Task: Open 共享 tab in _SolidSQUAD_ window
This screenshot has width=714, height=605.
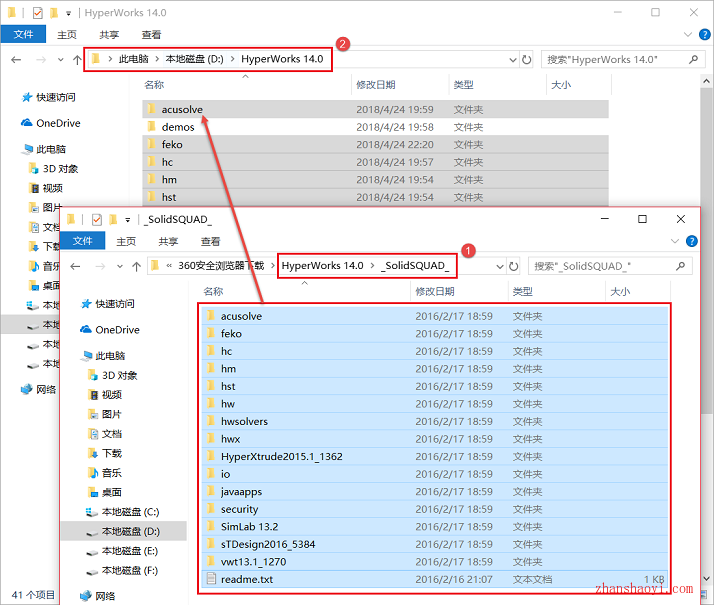Action: (x=168, y=241)
